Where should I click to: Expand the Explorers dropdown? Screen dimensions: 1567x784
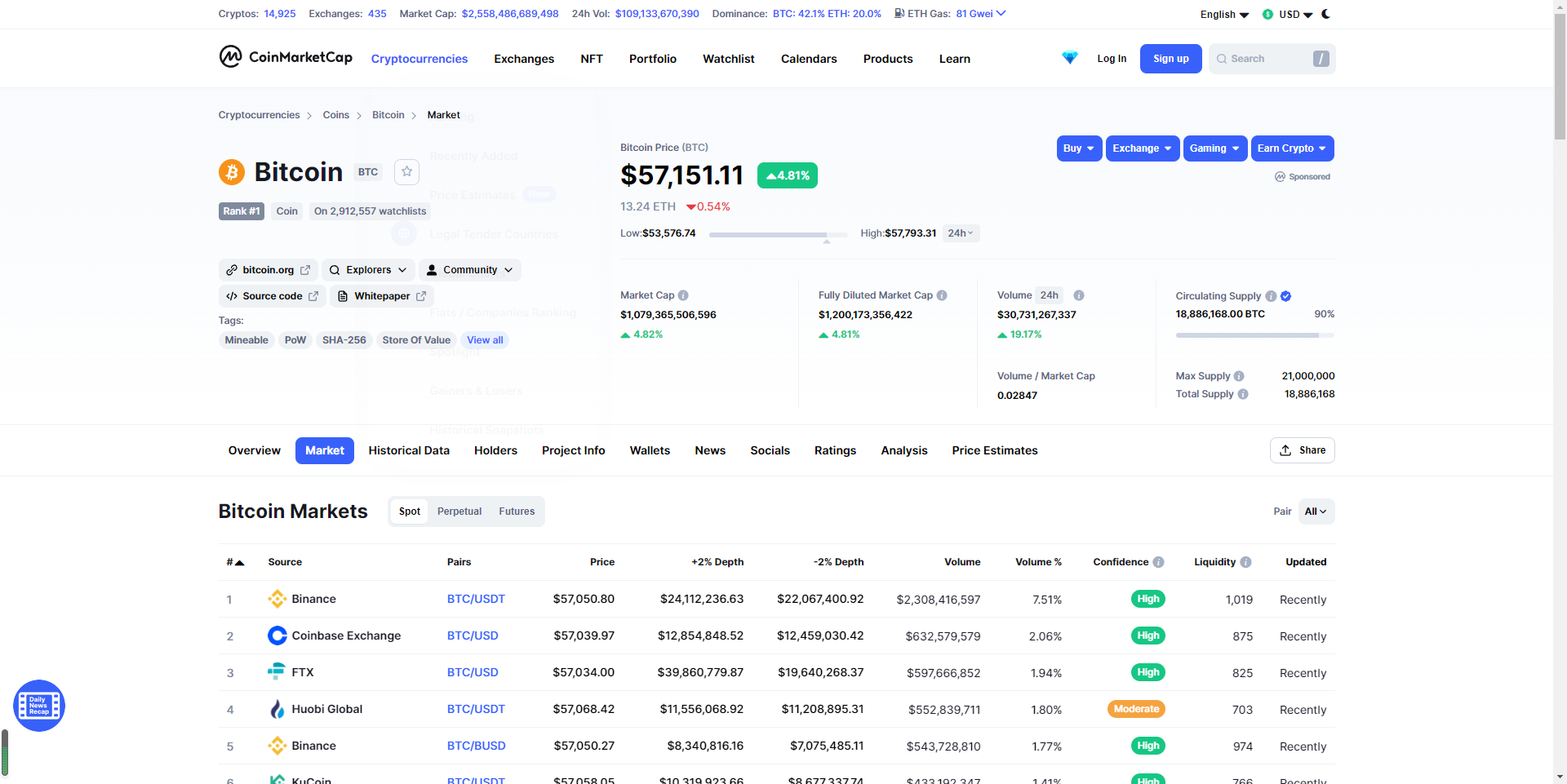[368, 270]
